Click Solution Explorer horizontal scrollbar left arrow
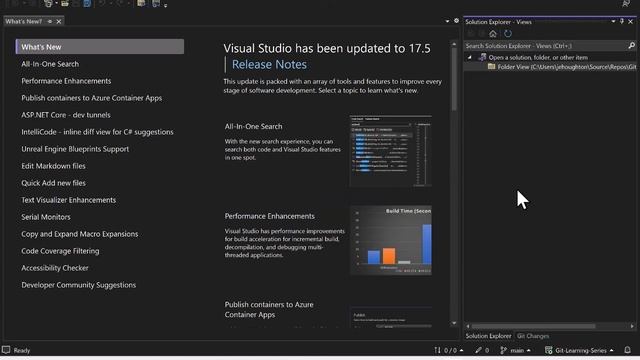The width and height of the screenshot is (640, 360). point(468,326)
